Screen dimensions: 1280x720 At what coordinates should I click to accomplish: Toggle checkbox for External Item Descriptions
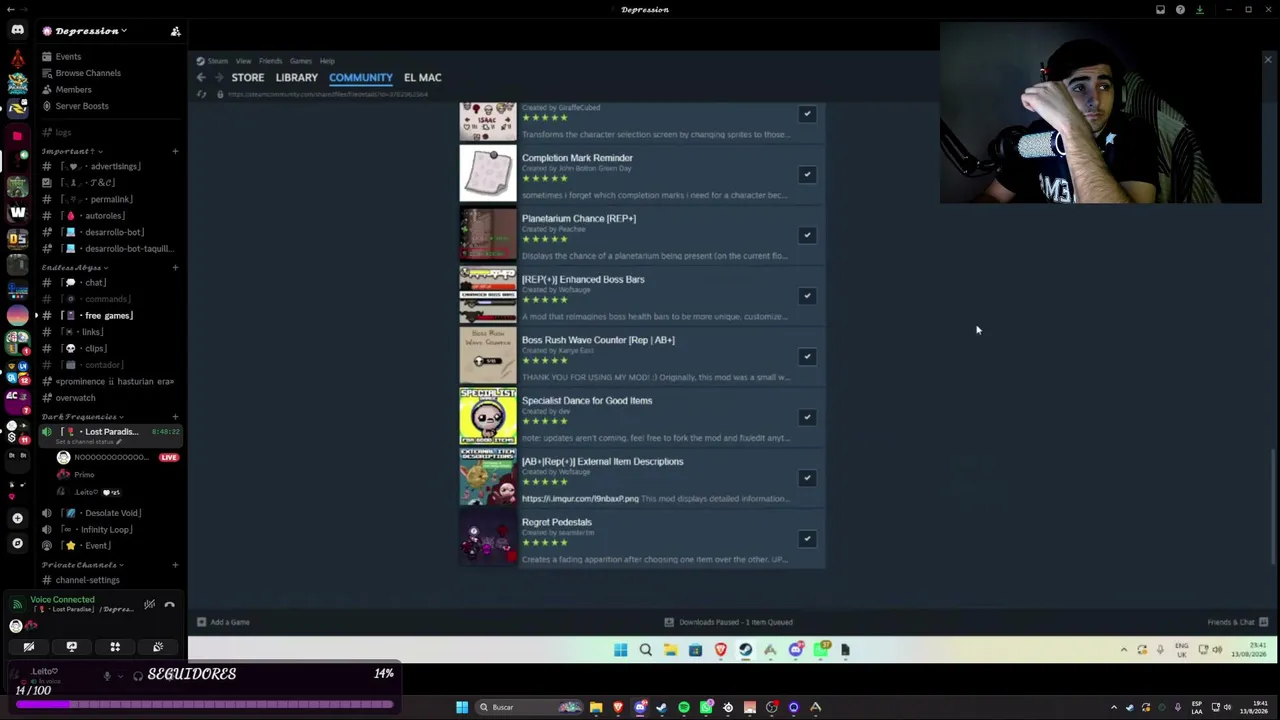click(x=807, y=478)
